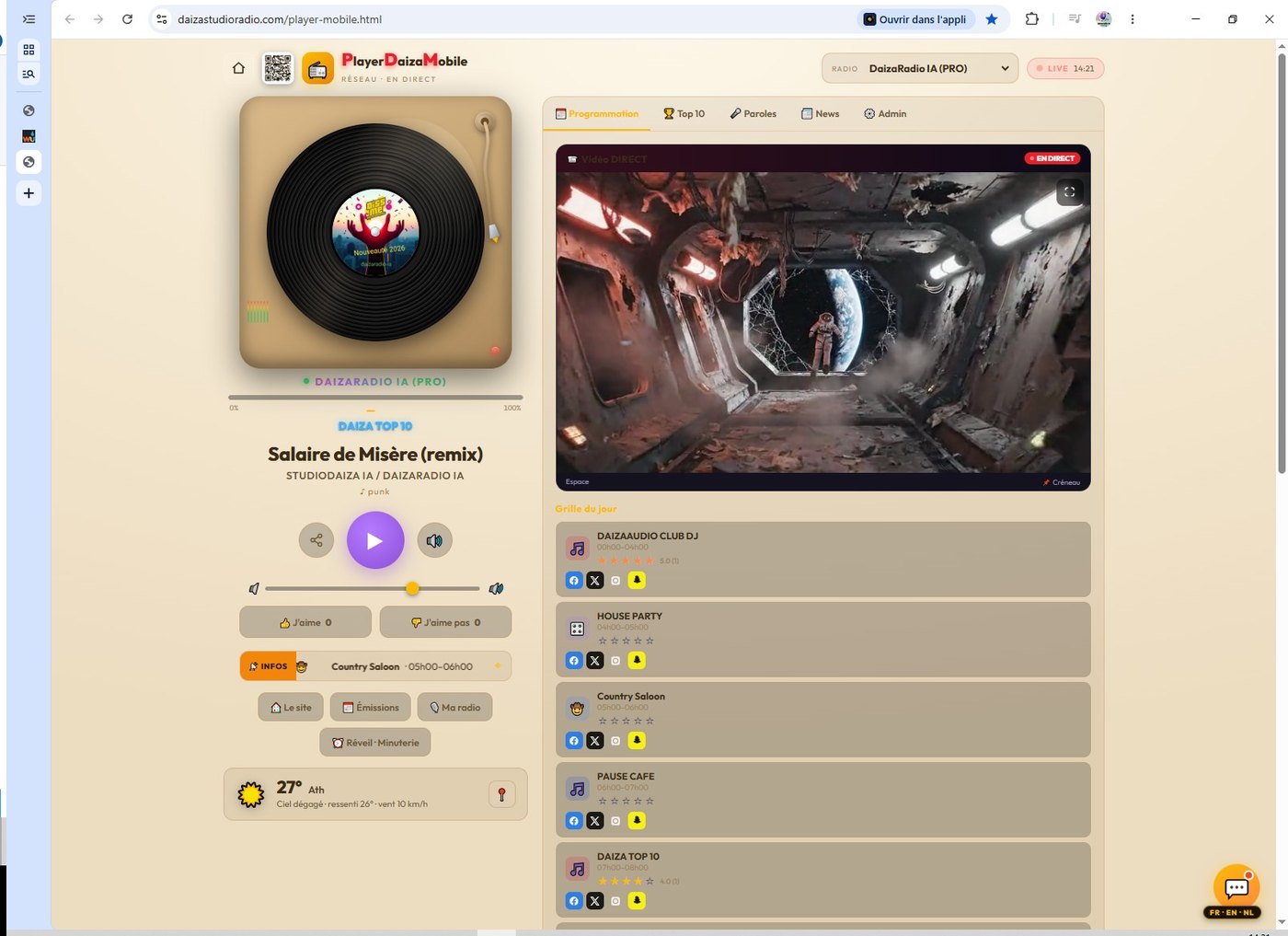Click the EN DIRECT red badge
The height and width of the screenshot is (936, 1288).
(x=1052, y=158)
